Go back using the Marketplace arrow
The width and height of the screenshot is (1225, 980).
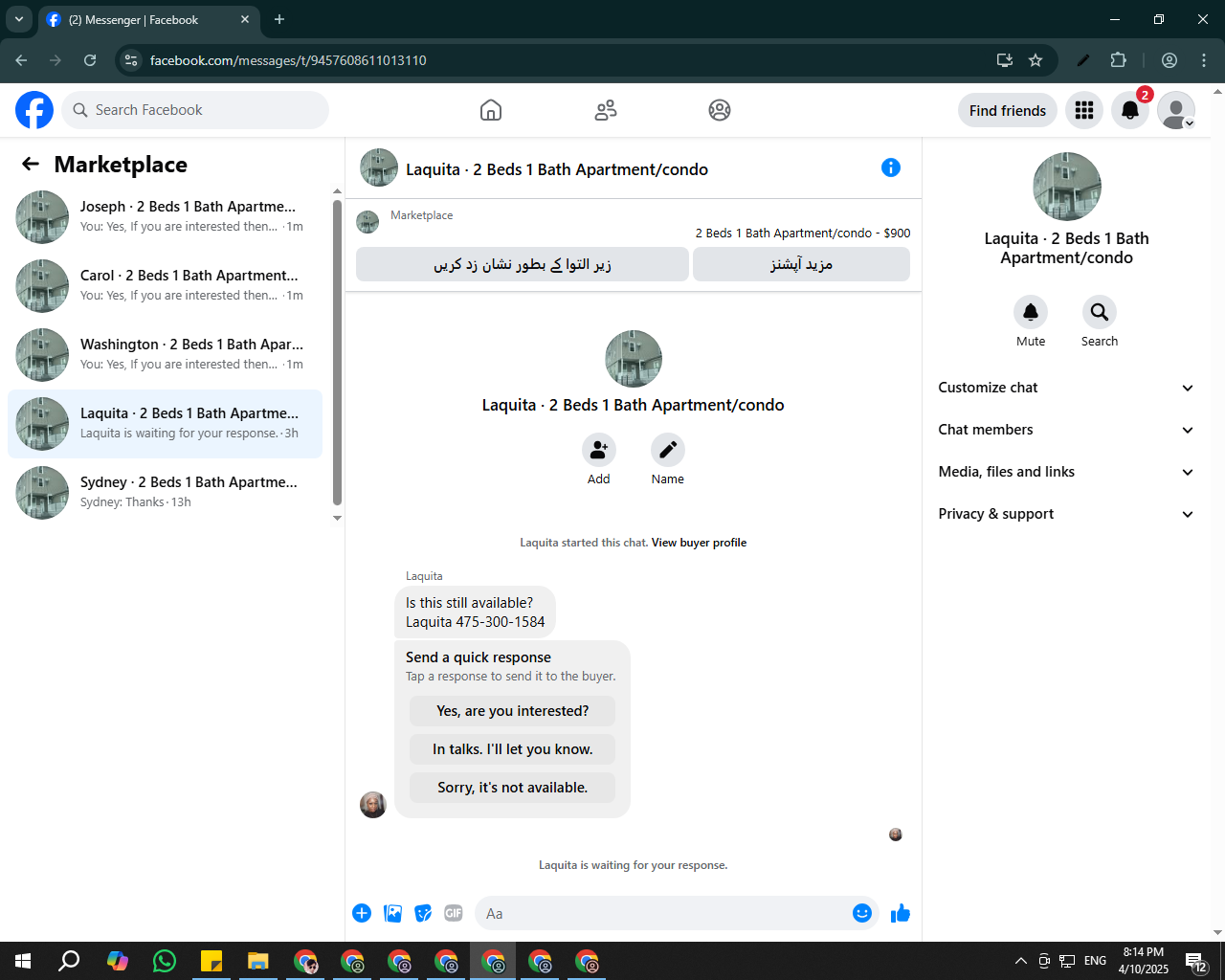[31, 165]
